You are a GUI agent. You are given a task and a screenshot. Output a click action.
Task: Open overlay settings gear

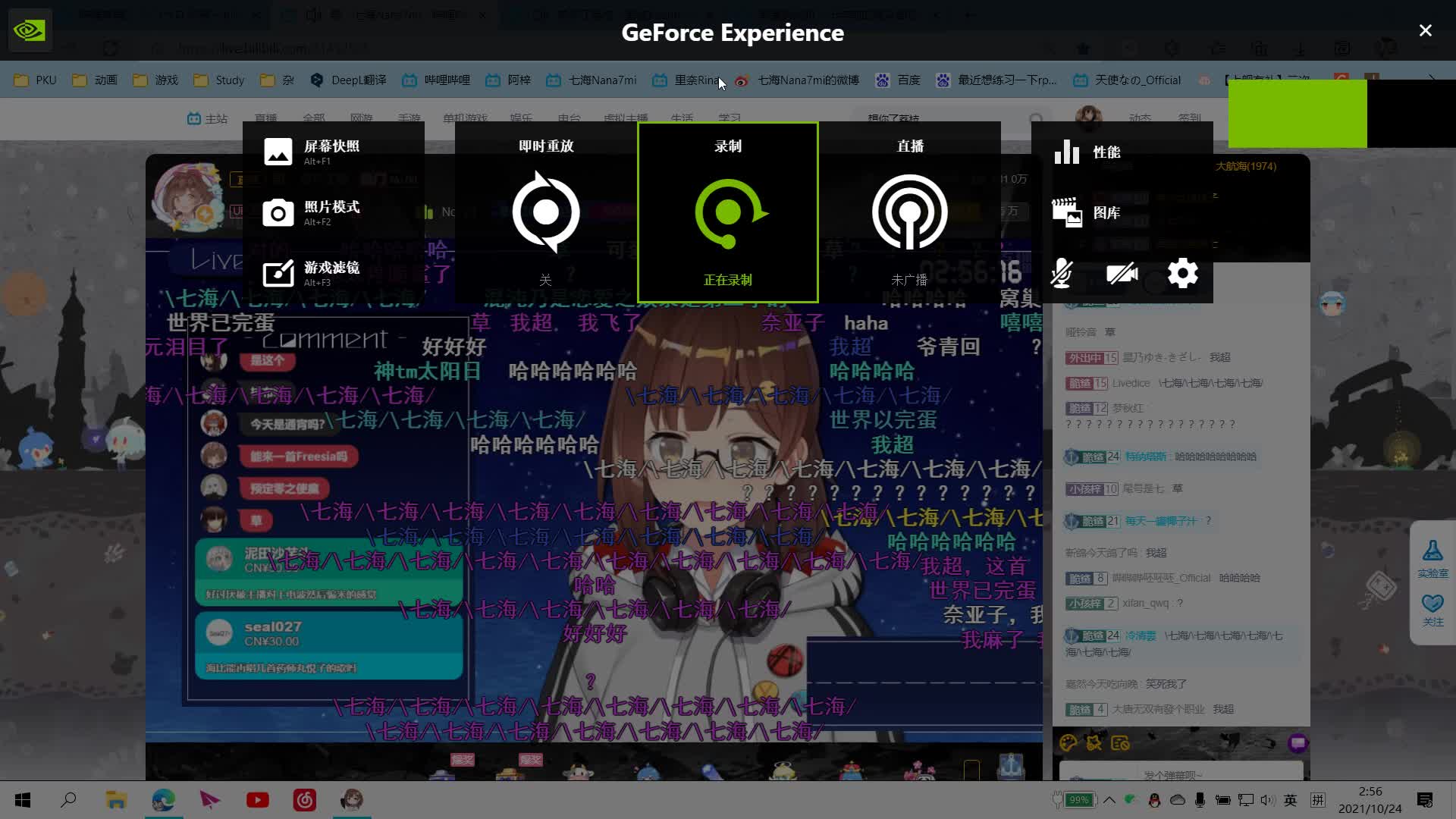(x=1183, y=273)
